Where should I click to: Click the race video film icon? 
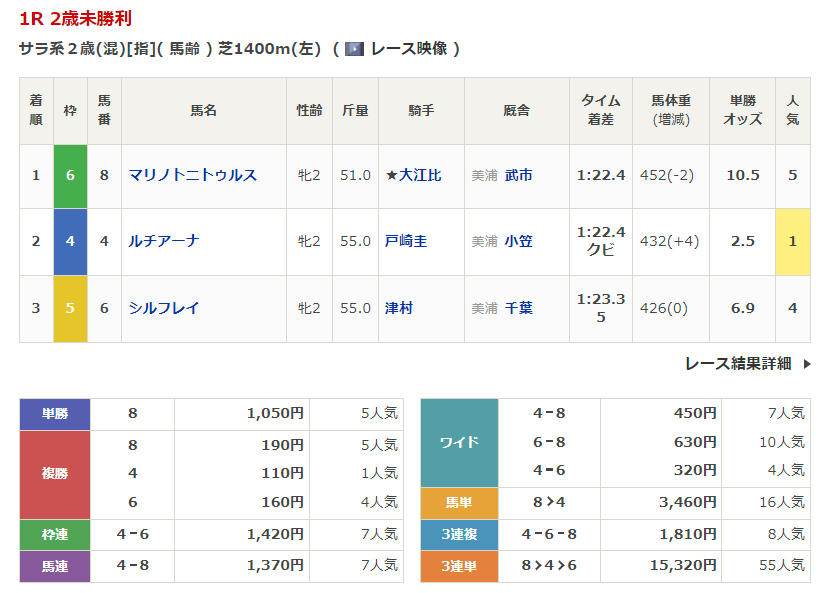(x=354, y=48)
